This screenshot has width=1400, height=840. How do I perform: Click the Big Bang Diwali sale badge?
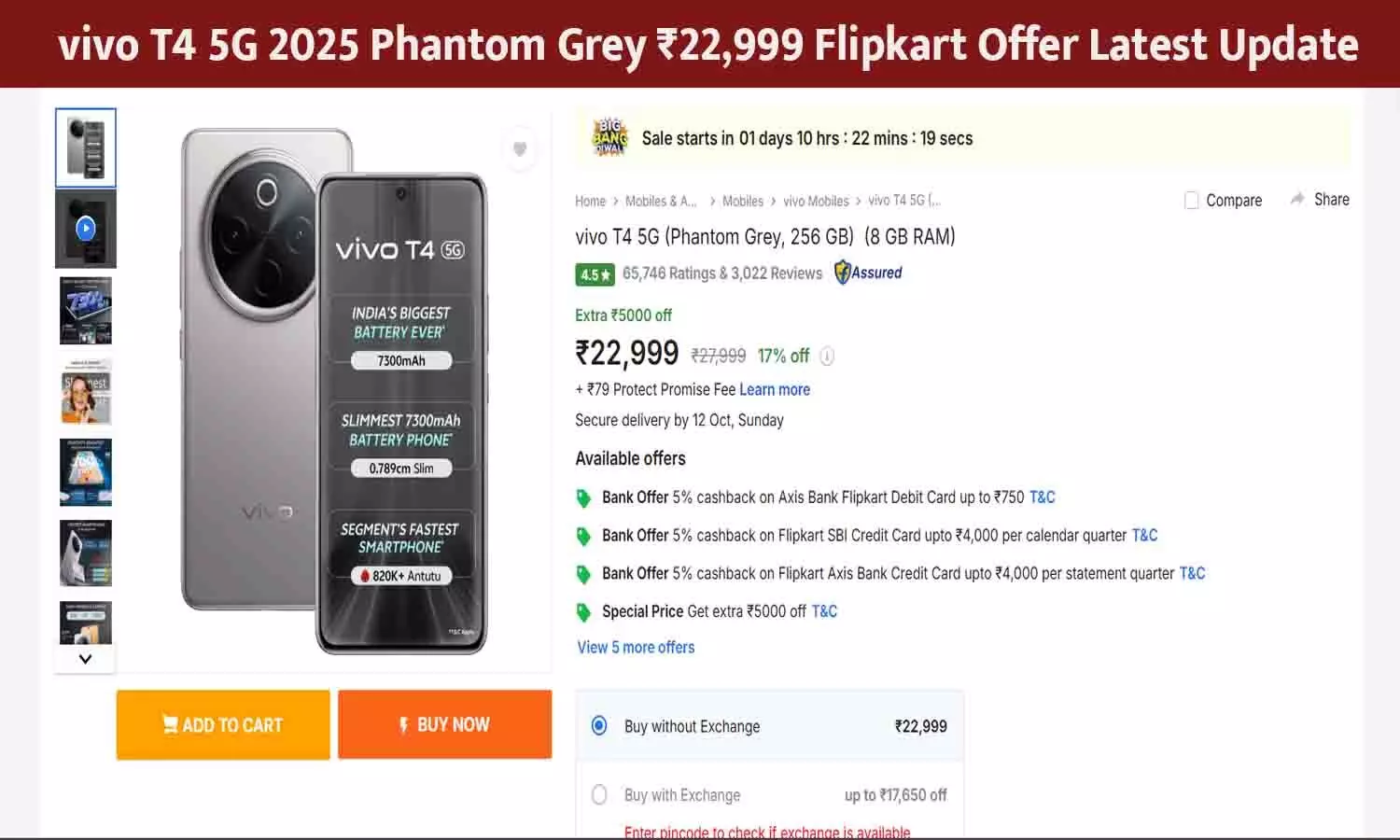[x=609, y=137]
